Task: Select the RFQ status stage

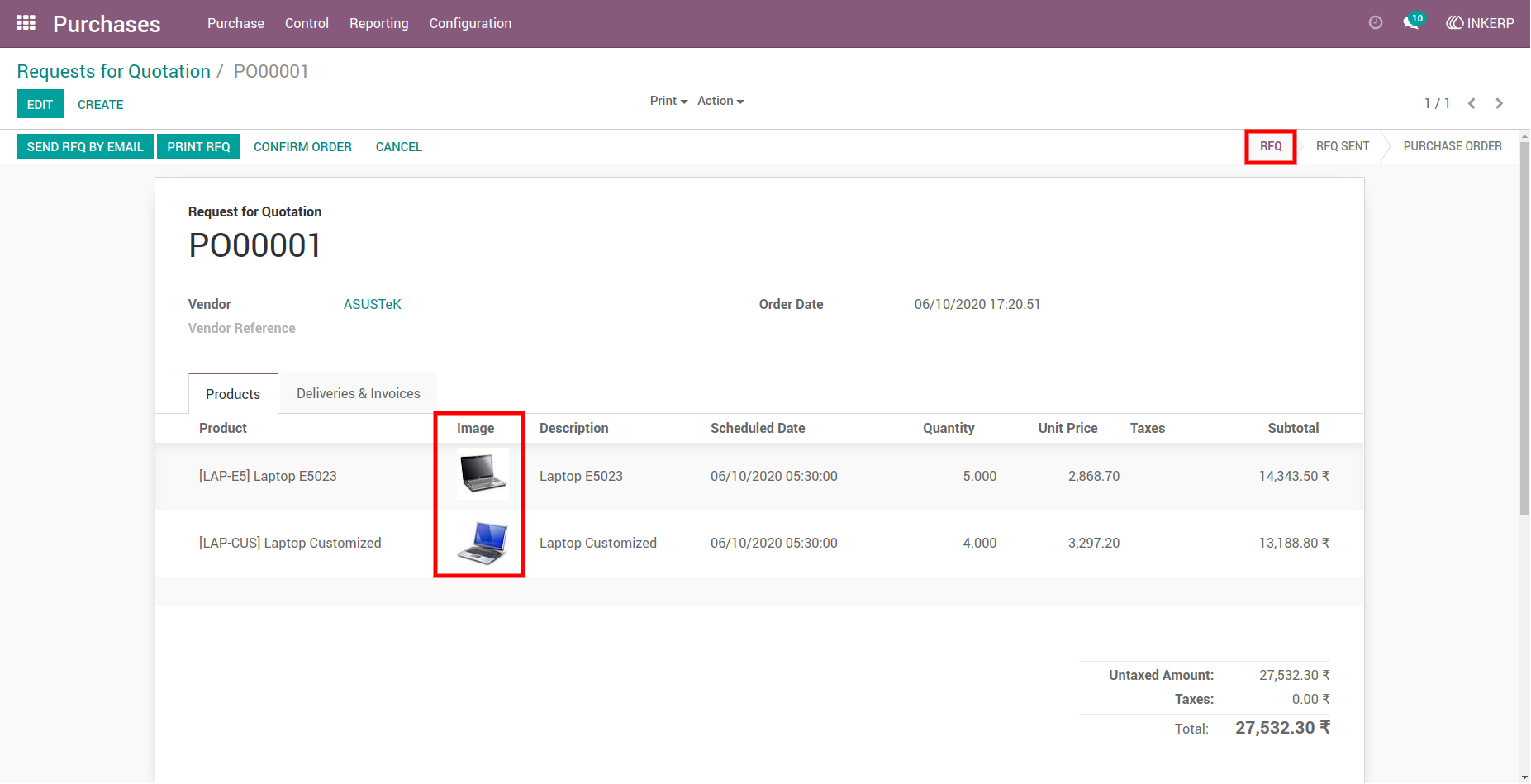Action: (1271, 146)
